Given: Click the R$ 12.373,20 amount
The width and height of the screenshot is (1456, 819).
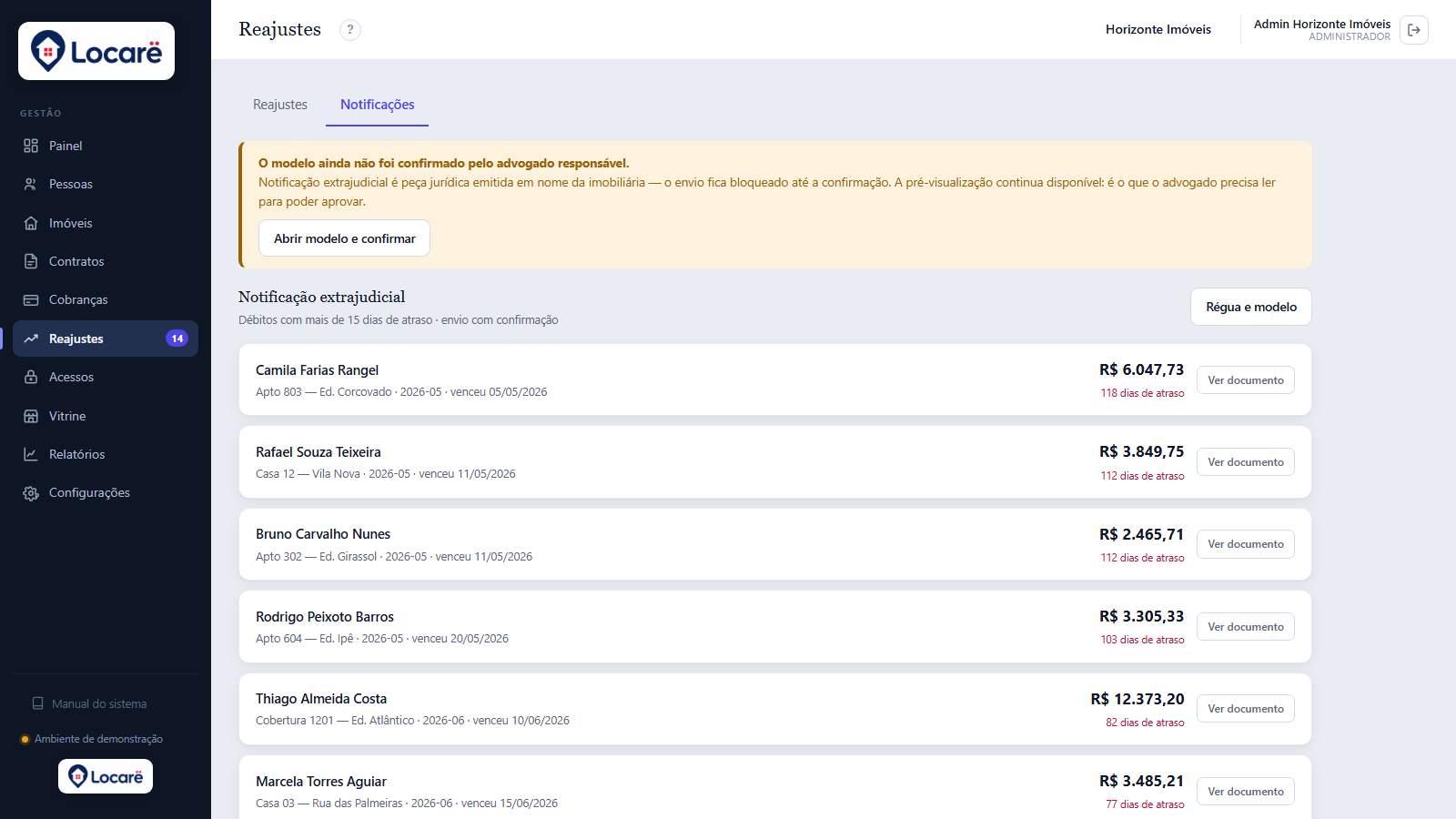Looking at the screenshot, I should pos(1137,699).
